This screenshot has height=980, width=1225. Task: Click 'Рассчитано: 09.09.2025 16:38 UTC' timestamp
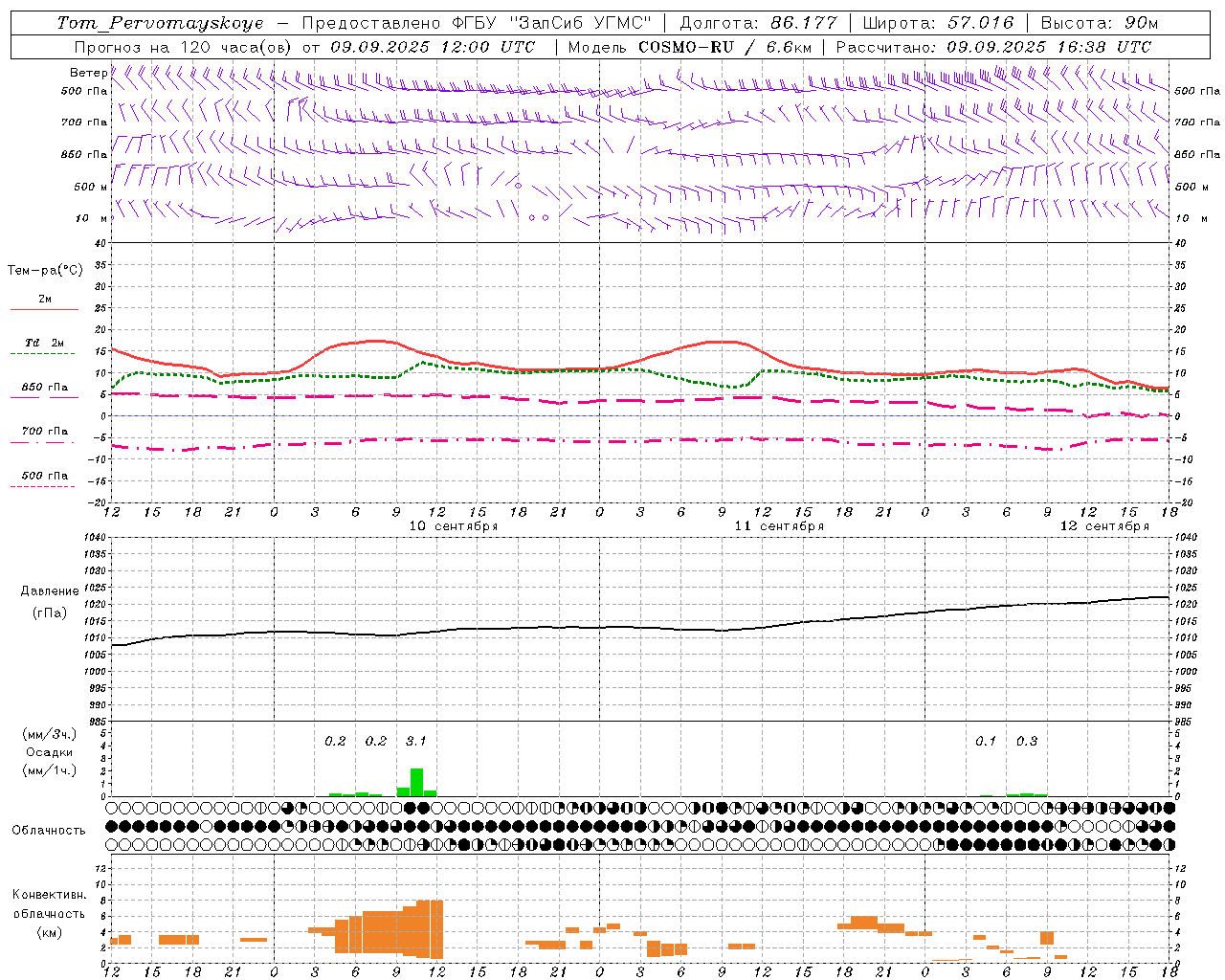(x=993, y=47)
